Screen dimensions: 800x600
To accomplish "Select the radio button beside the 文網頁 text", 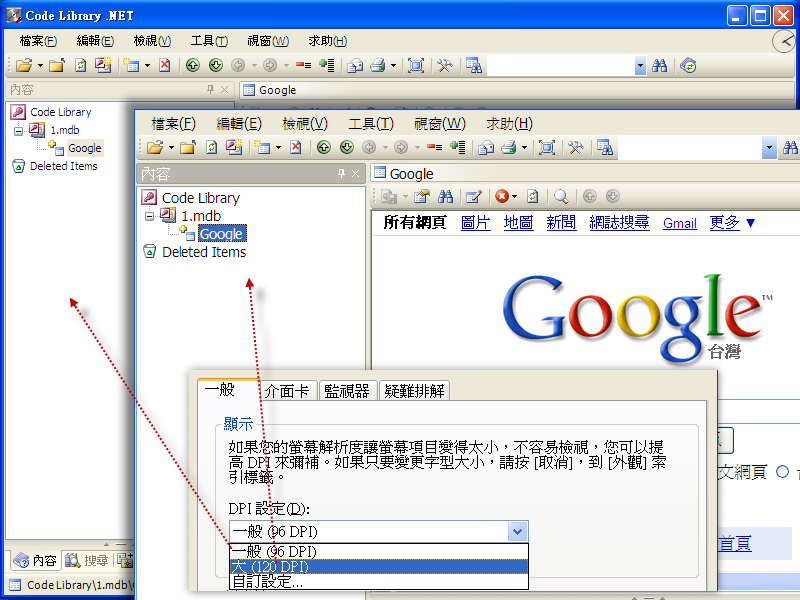I will coord(782,471).
